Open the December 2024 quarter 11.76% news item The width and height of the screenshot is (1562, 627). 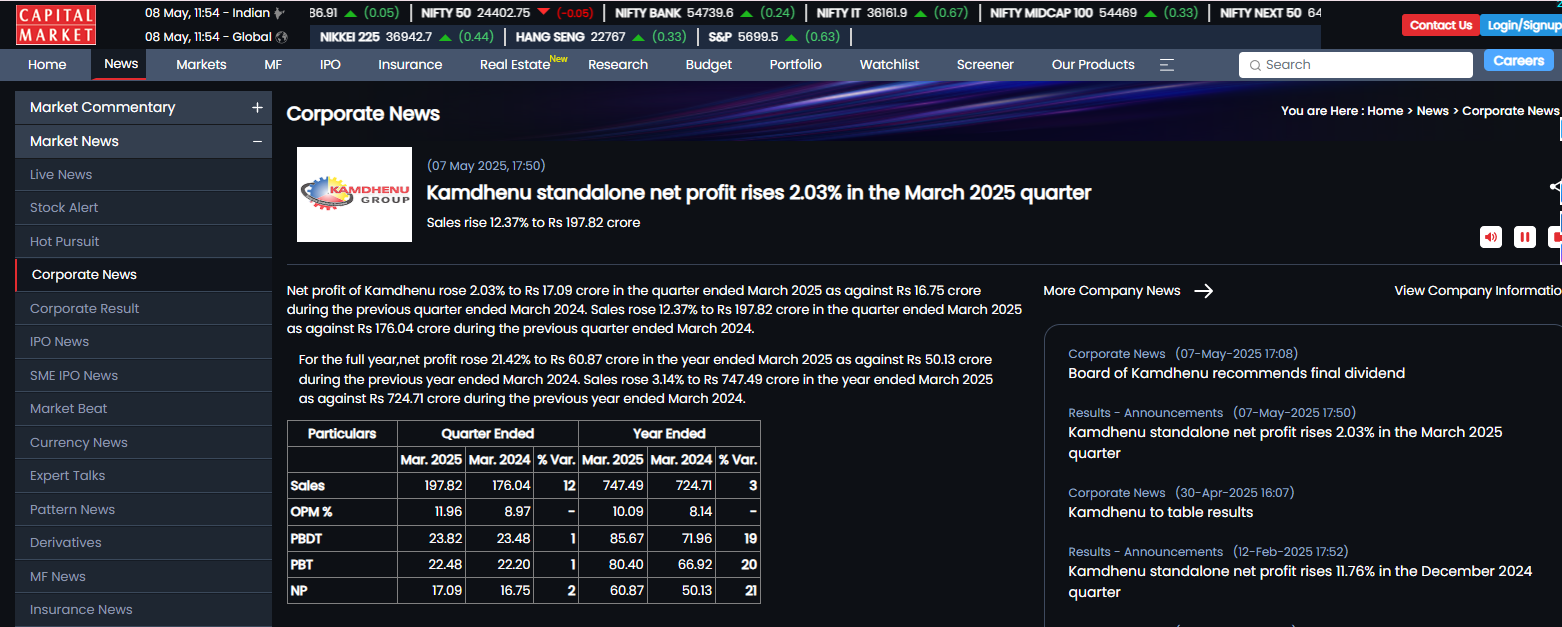click(1300, 582)
